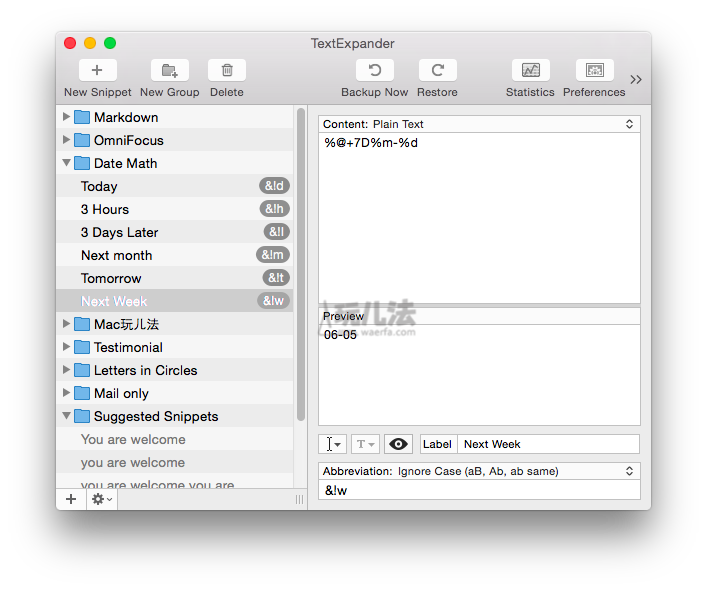This screenshot has height=590, width=707.
Task: Click the abbreviation field with &!w
Action: pyautogui.click(x=479, y=490)
